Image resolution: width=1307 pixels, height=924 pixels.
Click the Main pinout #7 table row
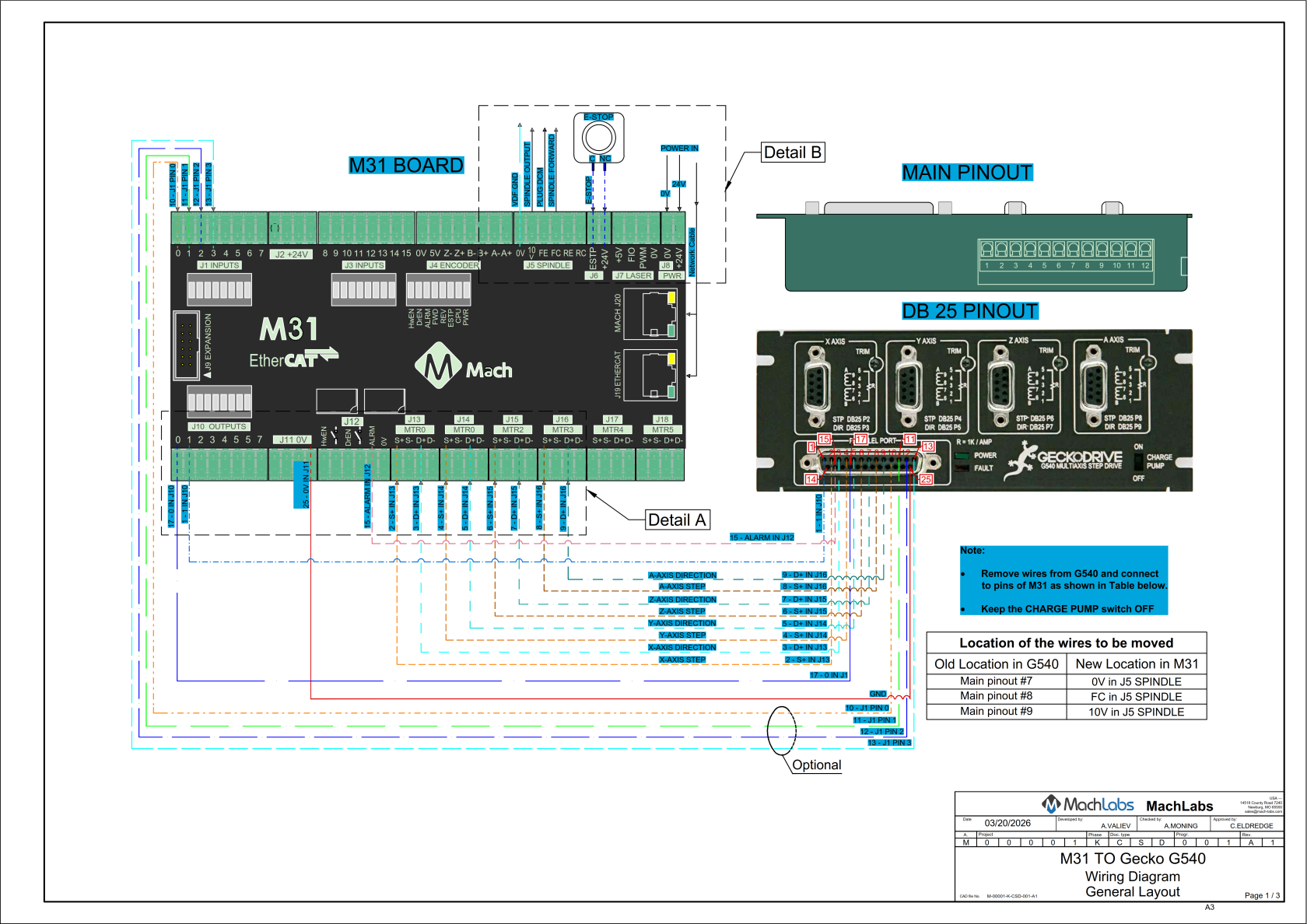pyautogui.click(x=996, y=681)
